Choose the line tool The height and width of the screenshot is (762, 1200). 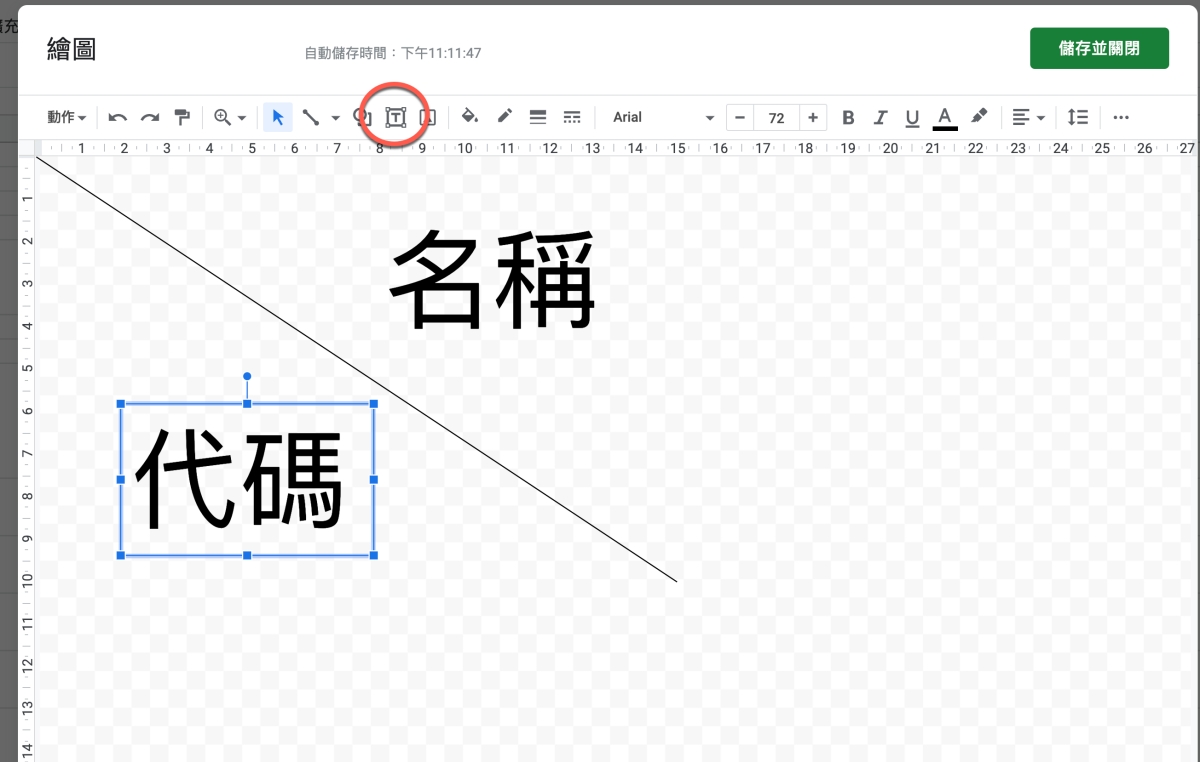coord(311,118)
